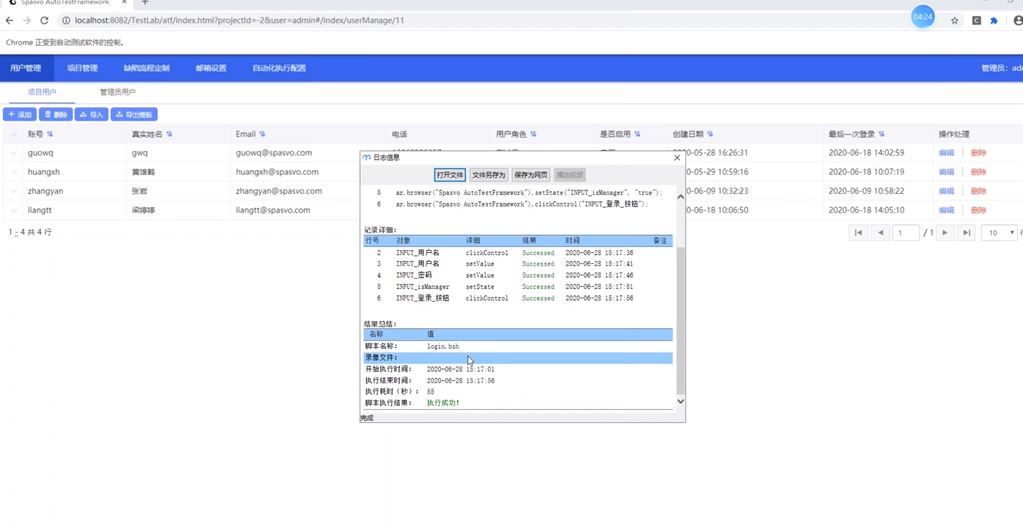Sort by the 创建日期 column sort icon

[x=710, y=134]
